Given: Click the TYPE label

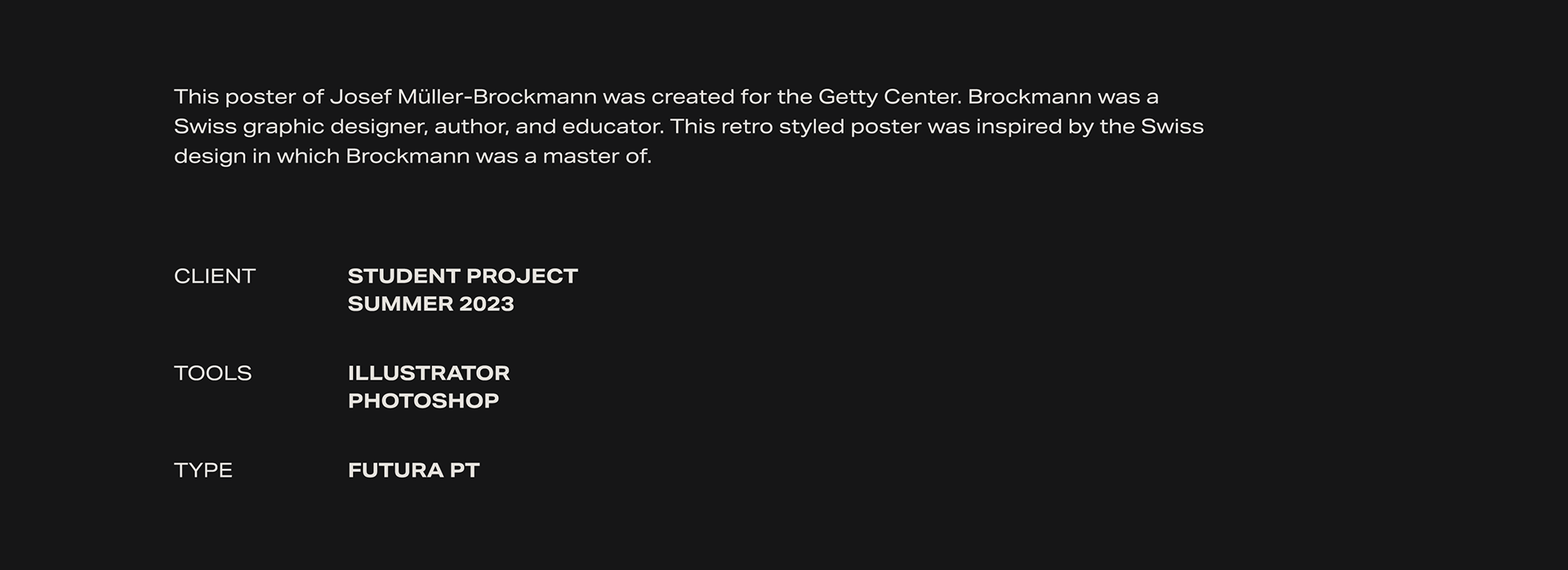Looking at the screenshot, I should [203, 470].
